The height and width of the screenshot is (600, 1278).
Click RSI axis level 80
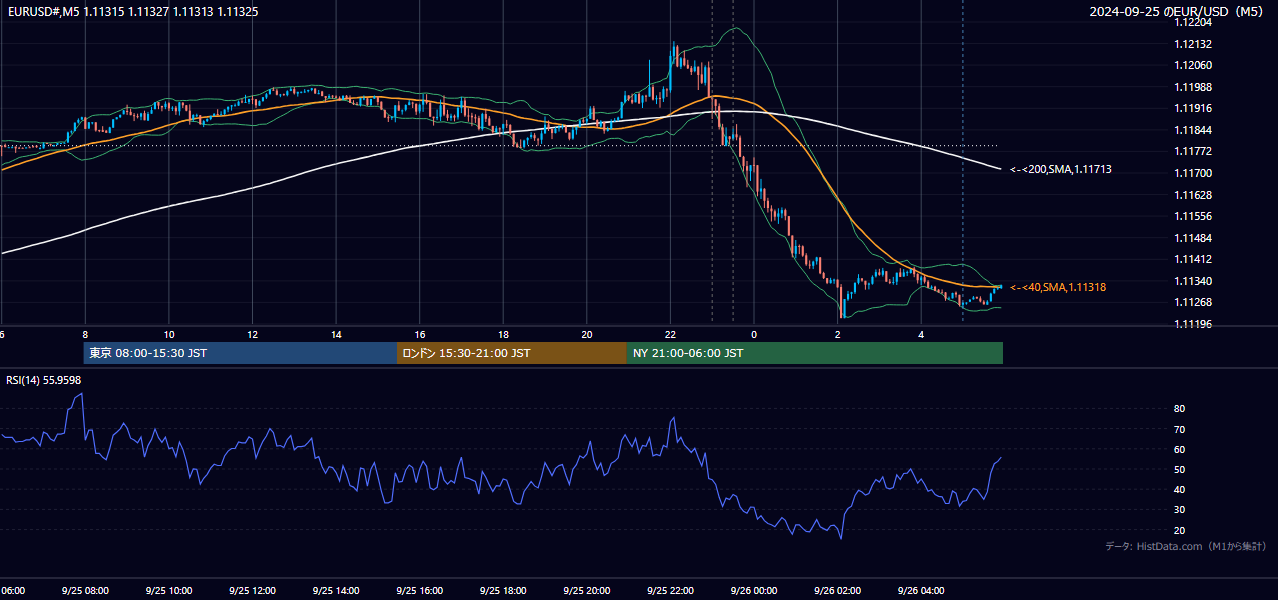1180,409
